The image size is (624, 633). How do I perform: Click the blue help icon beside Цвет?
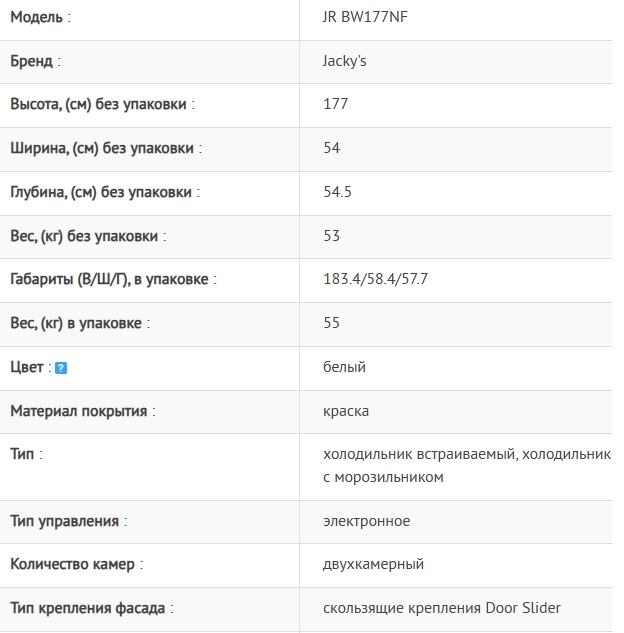61,368
